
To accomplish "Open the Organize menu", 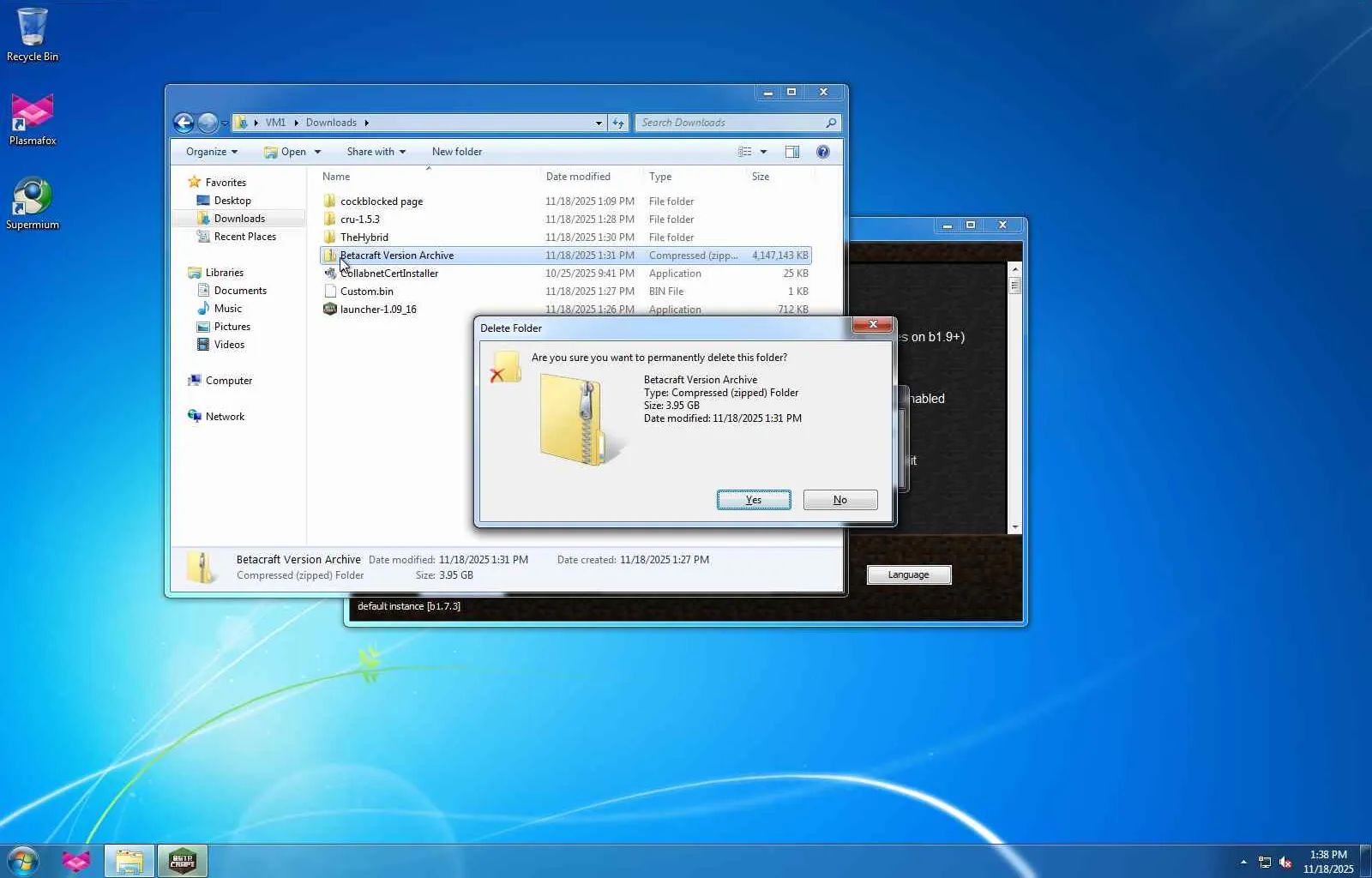I will point(211,152).
